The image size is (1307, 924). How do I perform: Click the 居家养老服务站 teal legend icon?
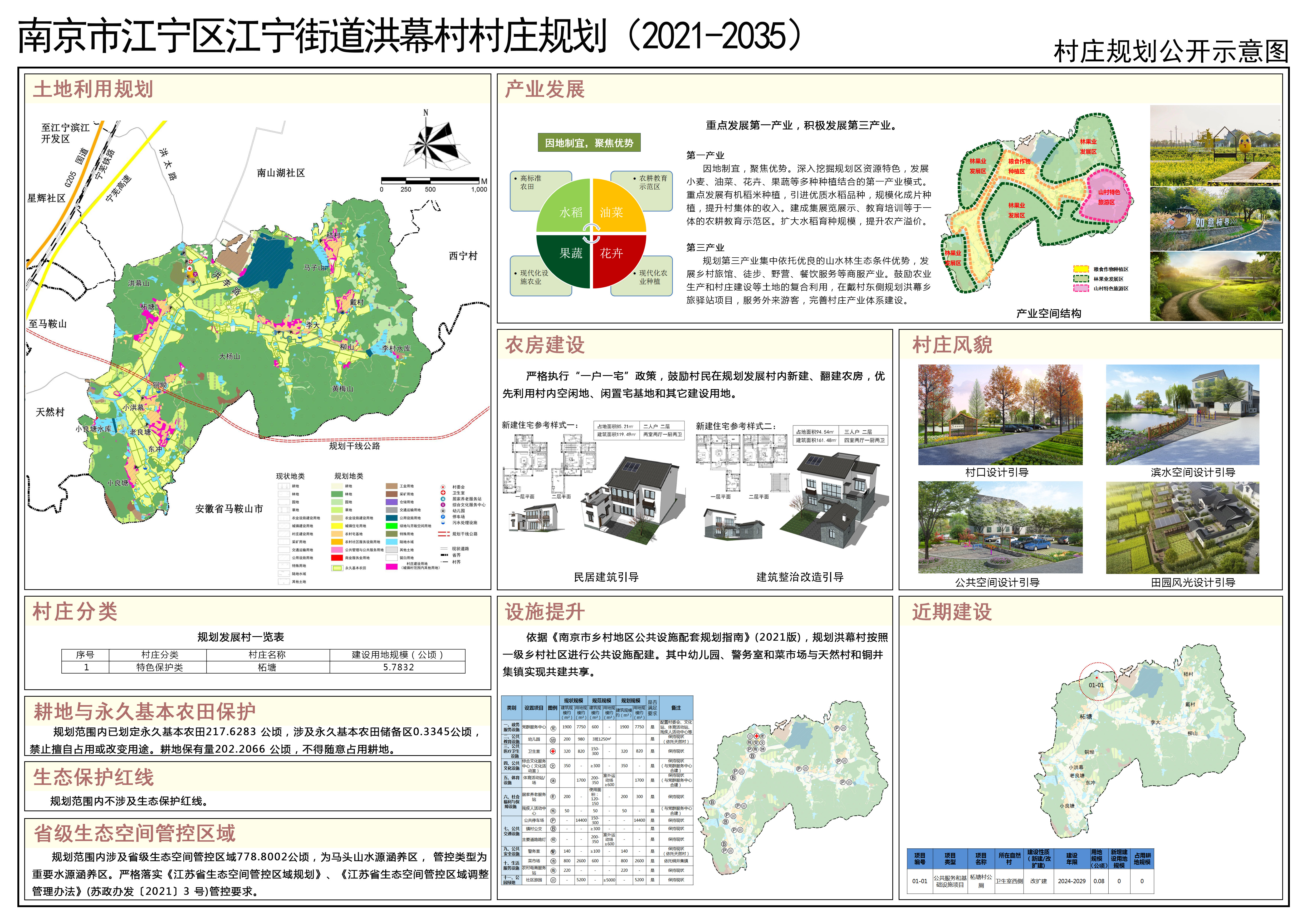click(x=443, y=499)
